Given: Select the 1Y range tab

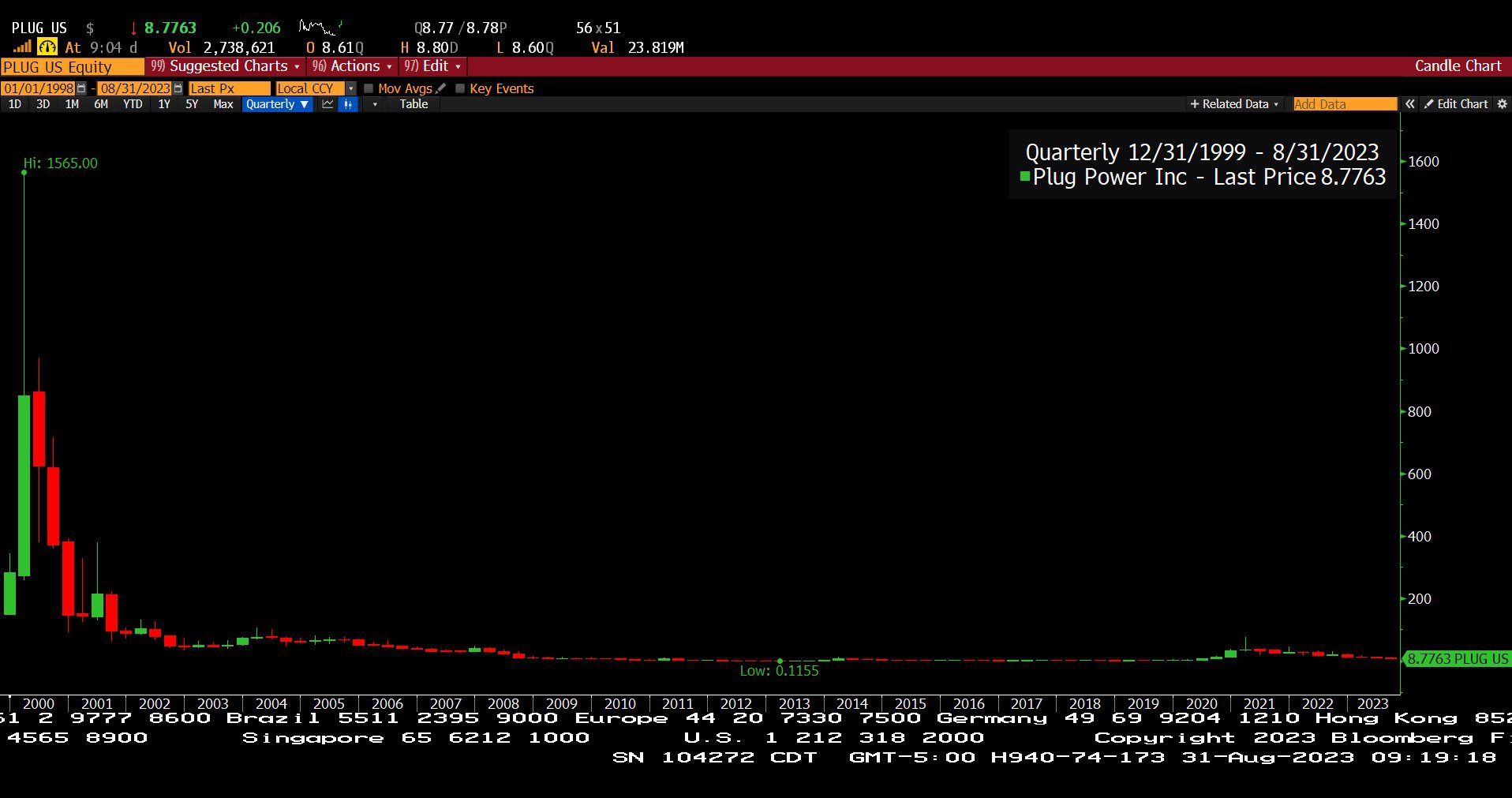Looking at the screenshot, I should pyautogui.click(x=164, y=104).
